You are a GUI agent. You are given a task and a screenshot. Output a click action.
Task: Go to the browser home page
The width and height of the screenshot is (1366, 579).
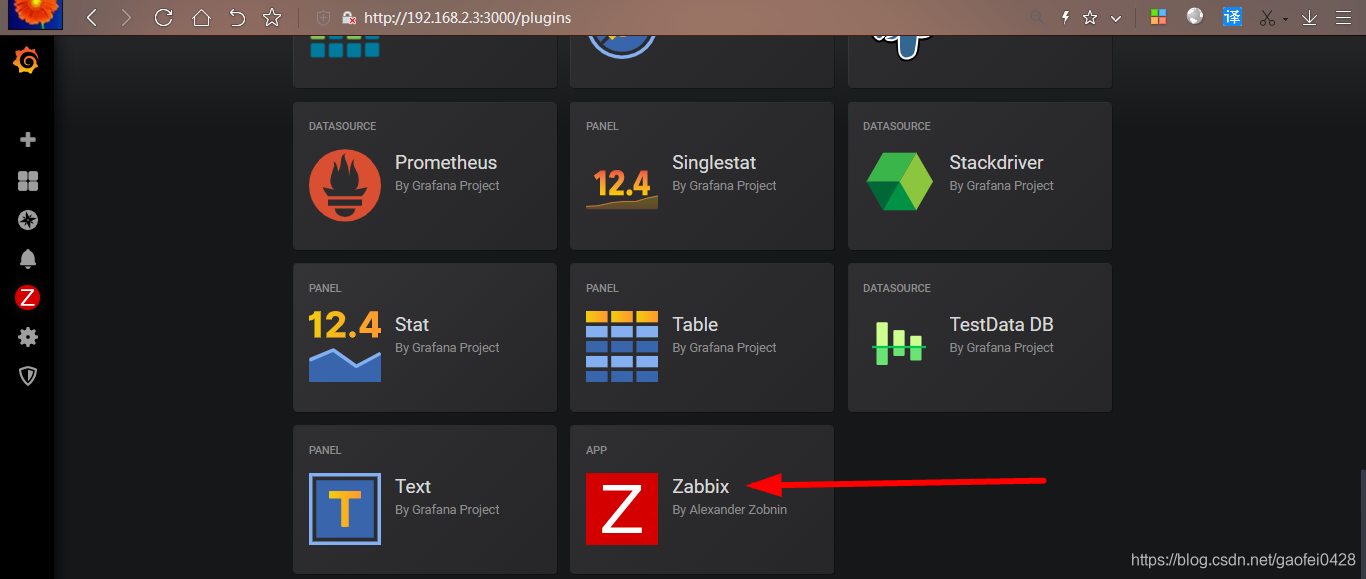201,17
